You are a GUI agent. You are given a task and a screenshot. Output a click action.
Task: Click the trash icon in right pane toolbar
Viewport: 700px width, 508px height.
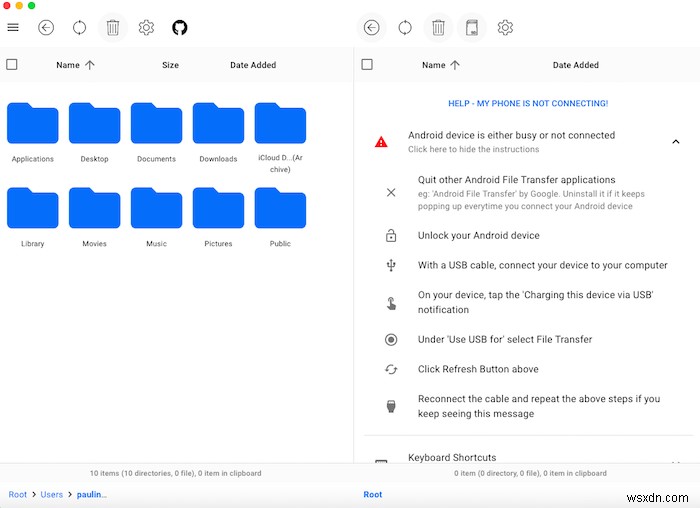(x=438, y=28)
